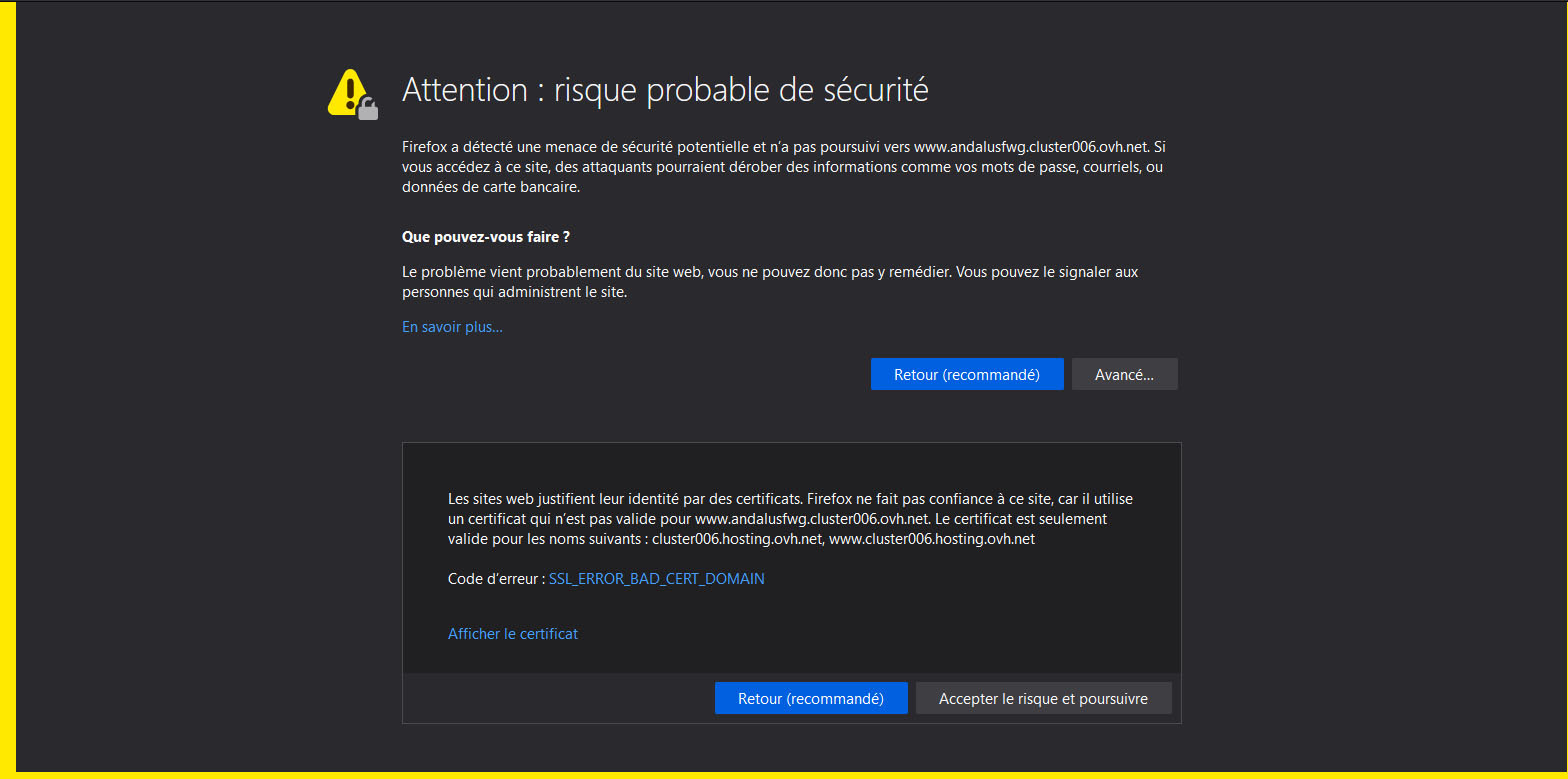1568x779 pixels.
Task: Open the 'En savoir plus…' link
Action: pyautogui.click(x=452, y=327)
